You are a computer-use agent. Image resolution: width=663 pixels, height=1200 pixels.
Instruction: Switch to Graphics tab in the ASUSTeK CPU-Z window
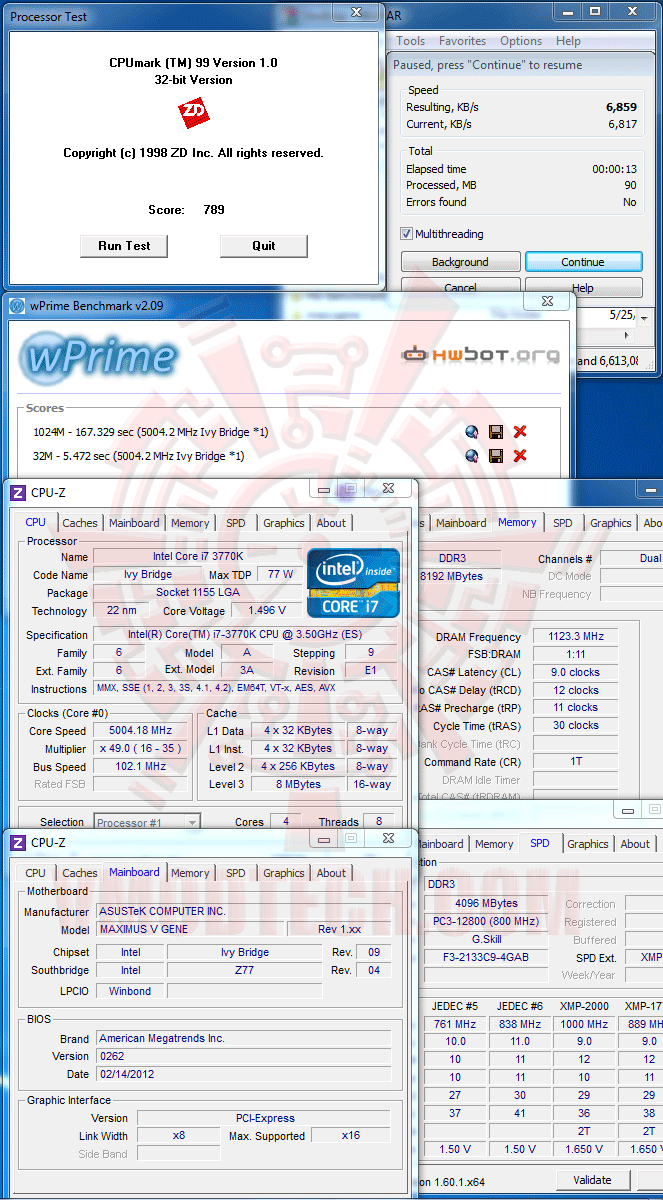pos(284,873)
